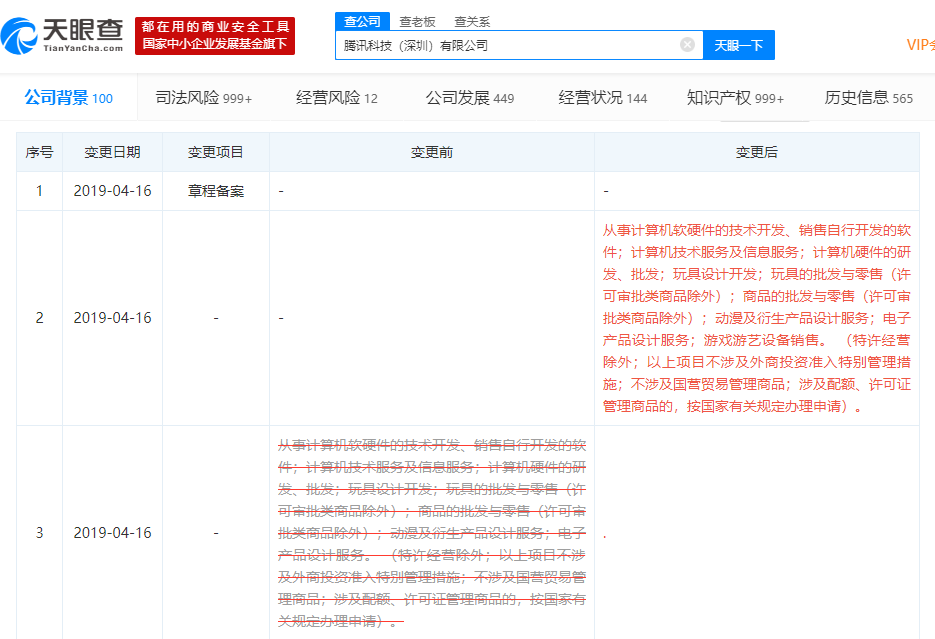Clear the search box with the X icon

687,45
